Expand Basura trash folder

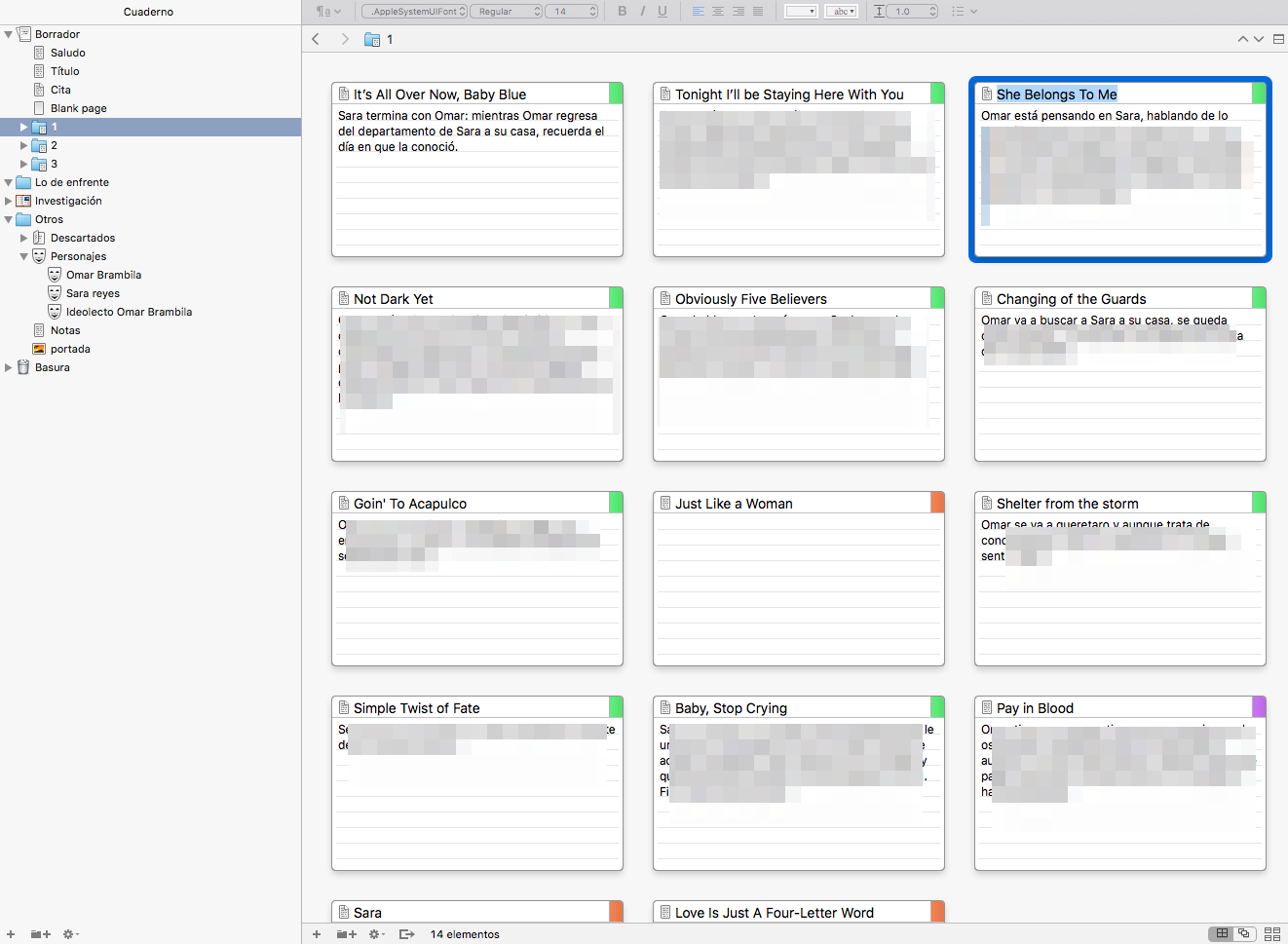point(9,367)
